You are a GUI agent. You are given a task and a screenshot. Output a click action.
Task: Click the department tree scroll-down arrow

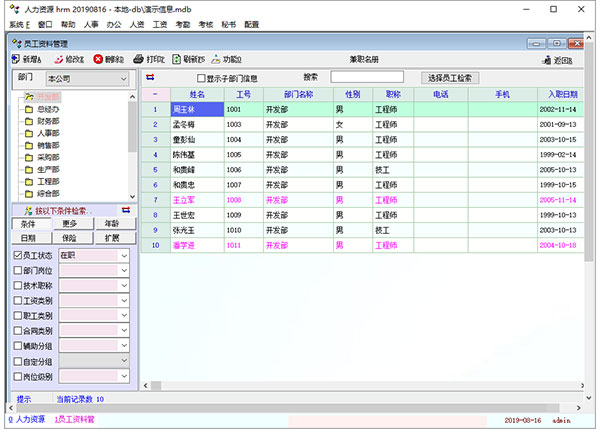[132, 197]
